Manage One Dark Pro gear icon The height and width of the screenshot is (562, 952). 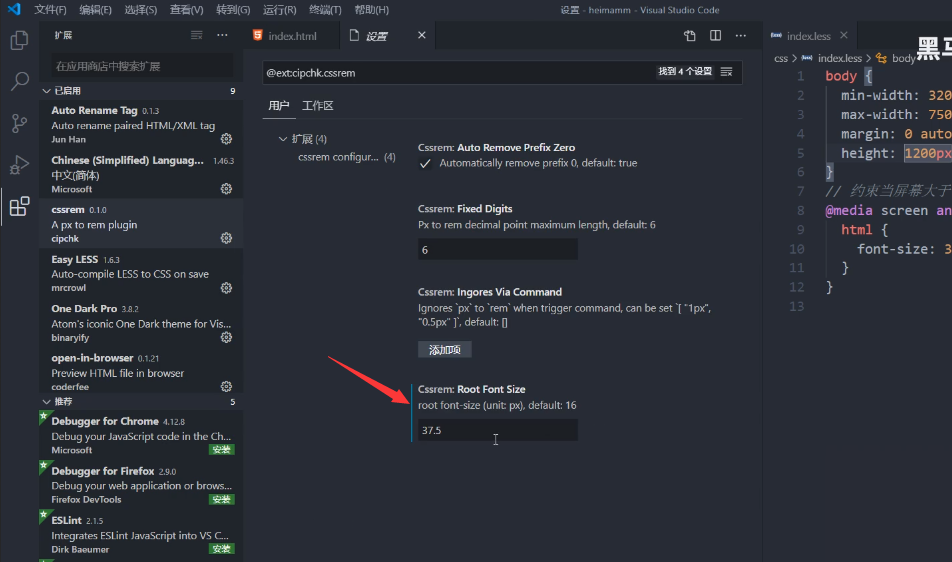(x=226, y=337)
